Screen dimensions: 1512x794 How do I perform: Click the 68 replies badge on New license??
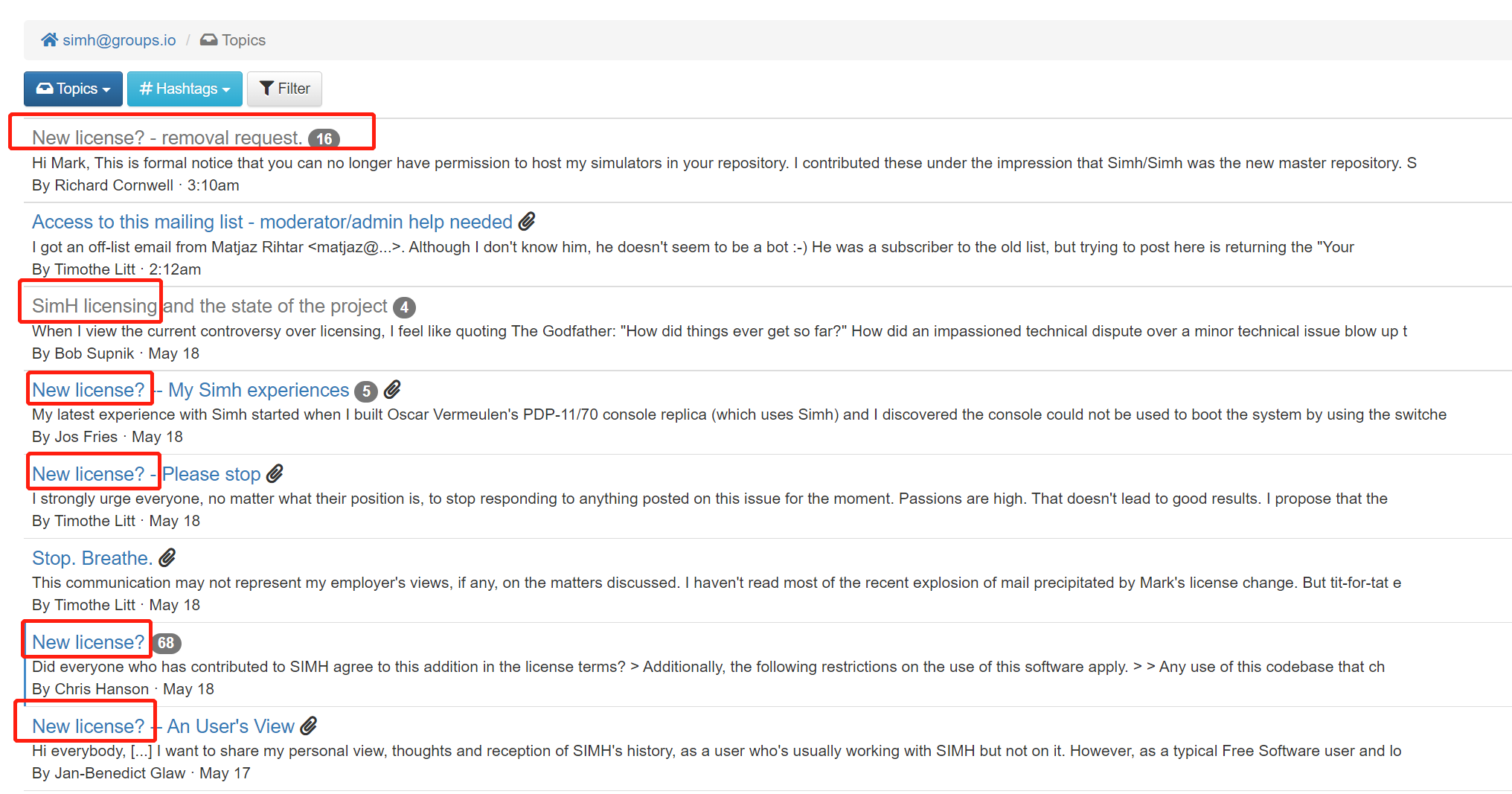pyautogui.click(x=166, y=643)
